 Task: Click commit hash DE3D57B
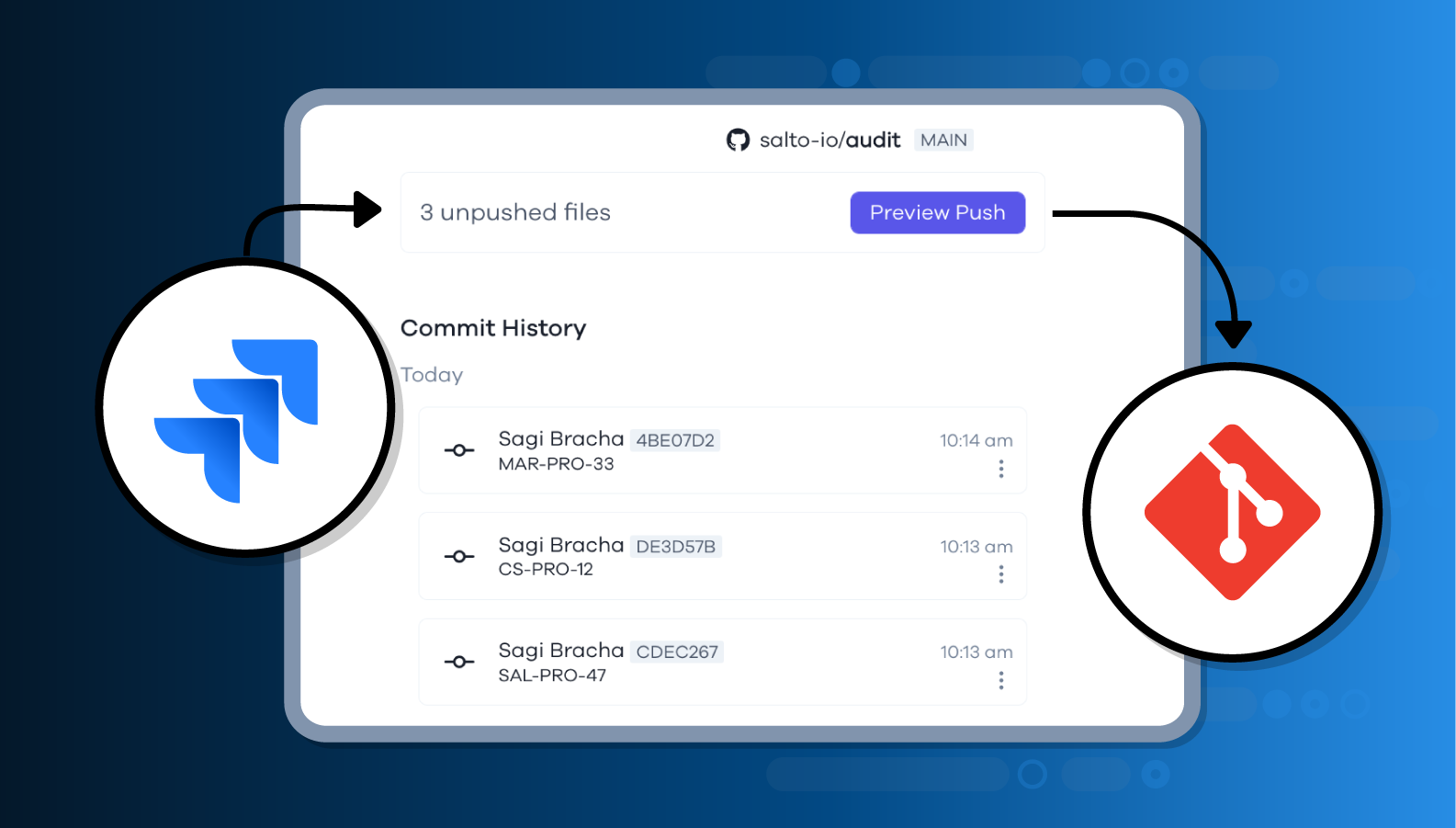(x=676, y=547)
